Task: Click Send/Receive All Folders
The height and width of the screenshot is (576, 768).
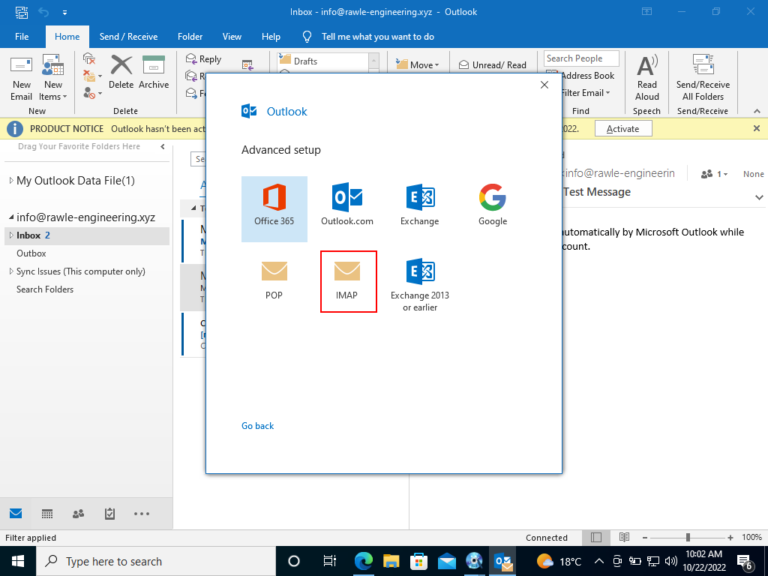Action: tap(703, 78)
